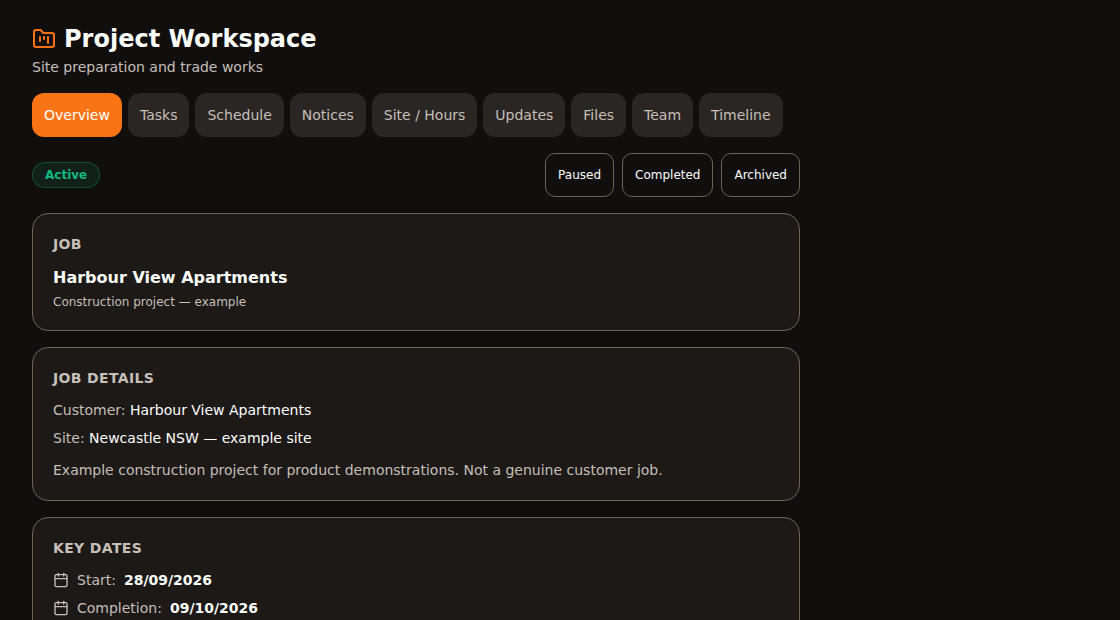Click the Customer value Harbour View Apartments
The height and width of the screenshot is (620, 1120).
tap(221, 410)
